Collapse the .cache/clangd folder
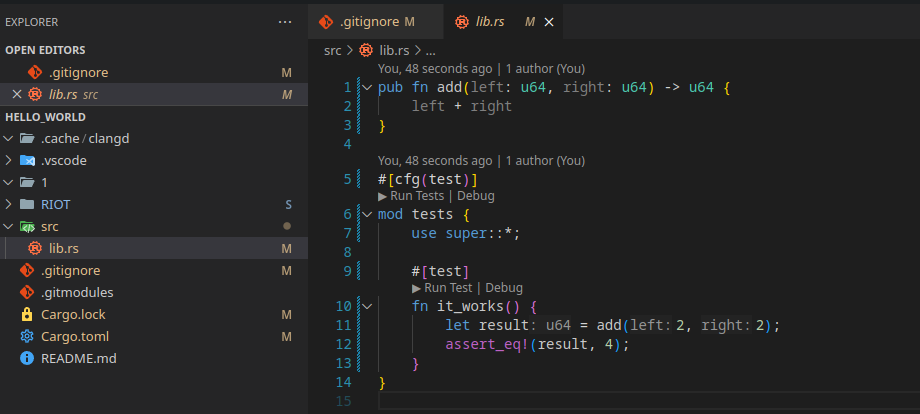The width and height of the screenshot is (920, 414). pos(9,138)
